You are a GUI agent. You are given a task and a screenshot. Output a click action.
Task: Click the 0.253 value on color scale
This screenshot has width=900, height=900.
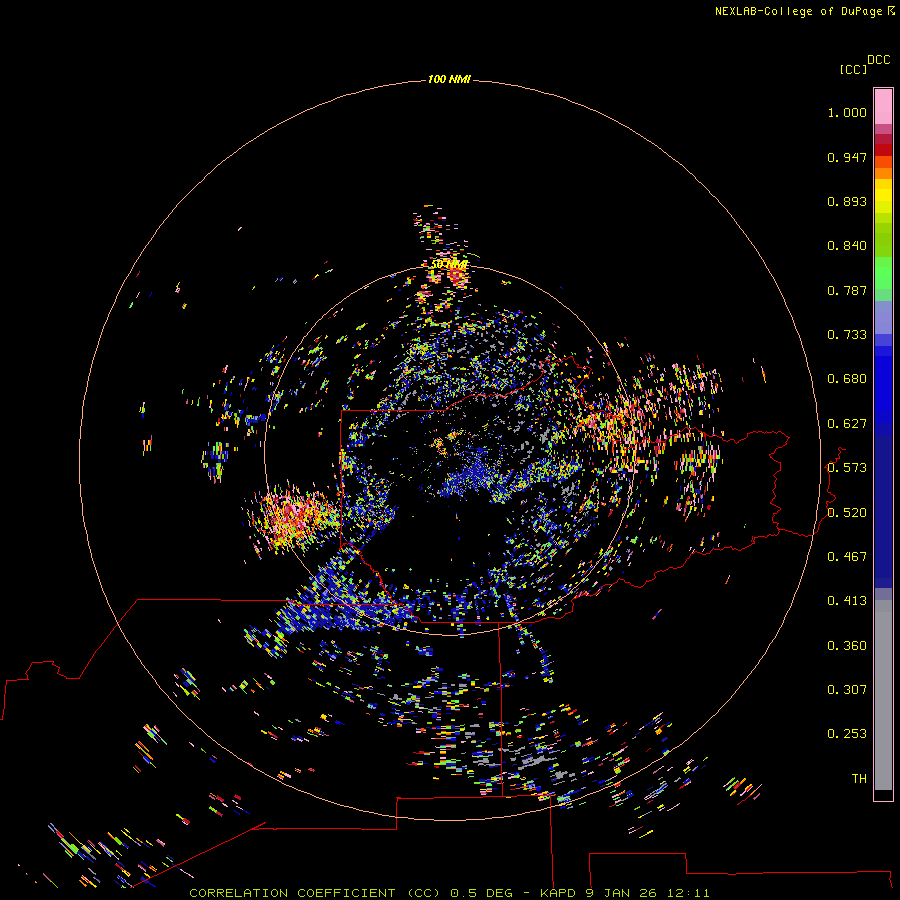[x=847, y=734]
